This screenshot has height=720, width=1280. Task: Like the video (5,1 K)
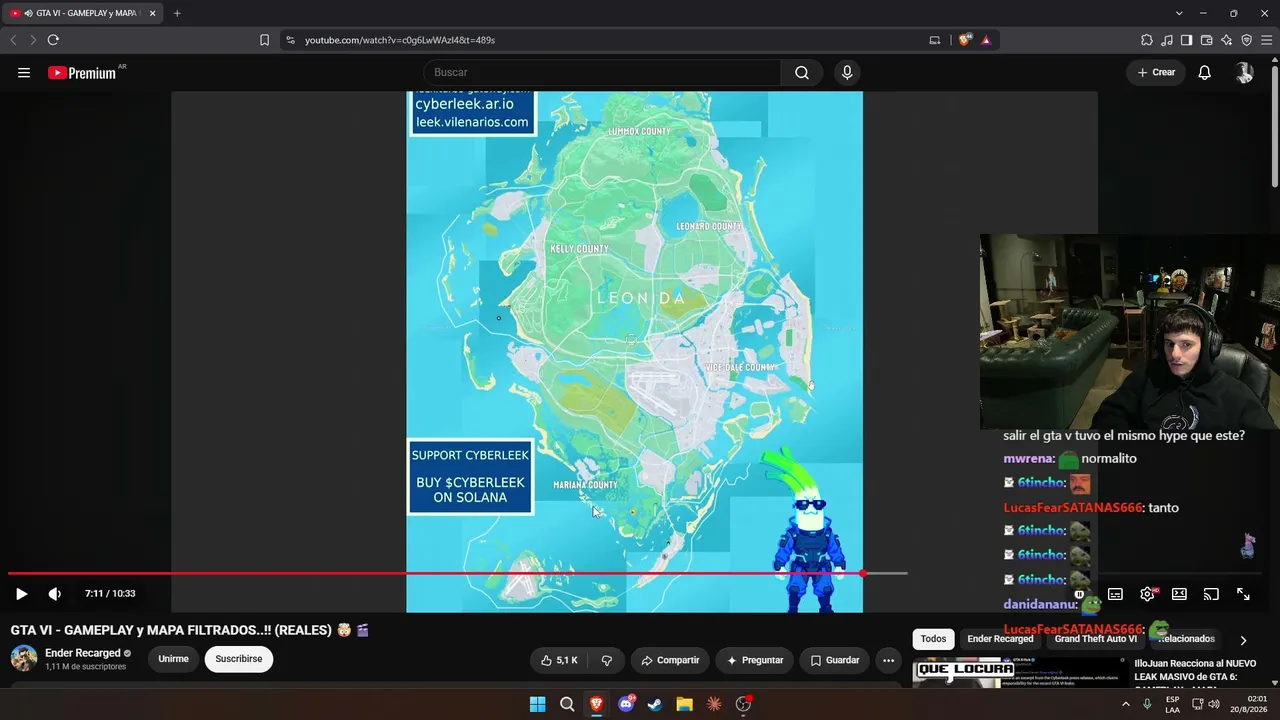click(x=560, y=660)
